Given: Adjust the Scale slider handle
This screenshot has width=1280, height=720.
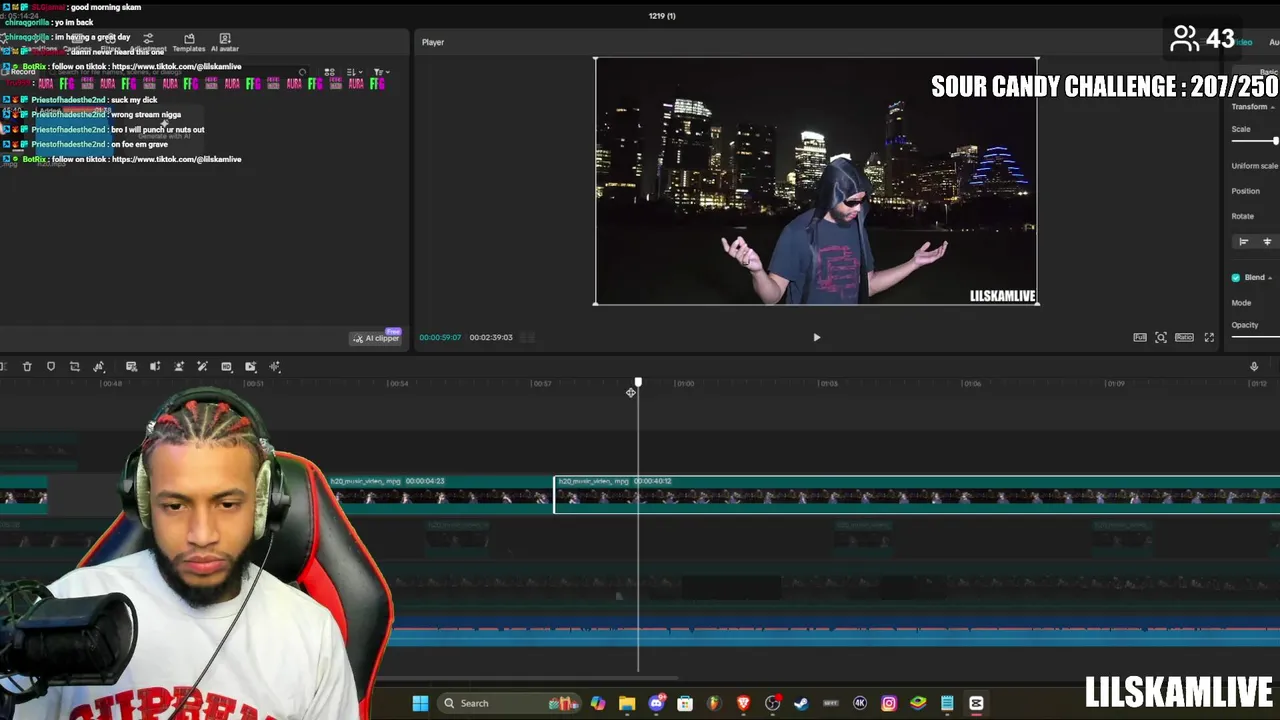Looking at the screenshot, I should (1275, 141).
